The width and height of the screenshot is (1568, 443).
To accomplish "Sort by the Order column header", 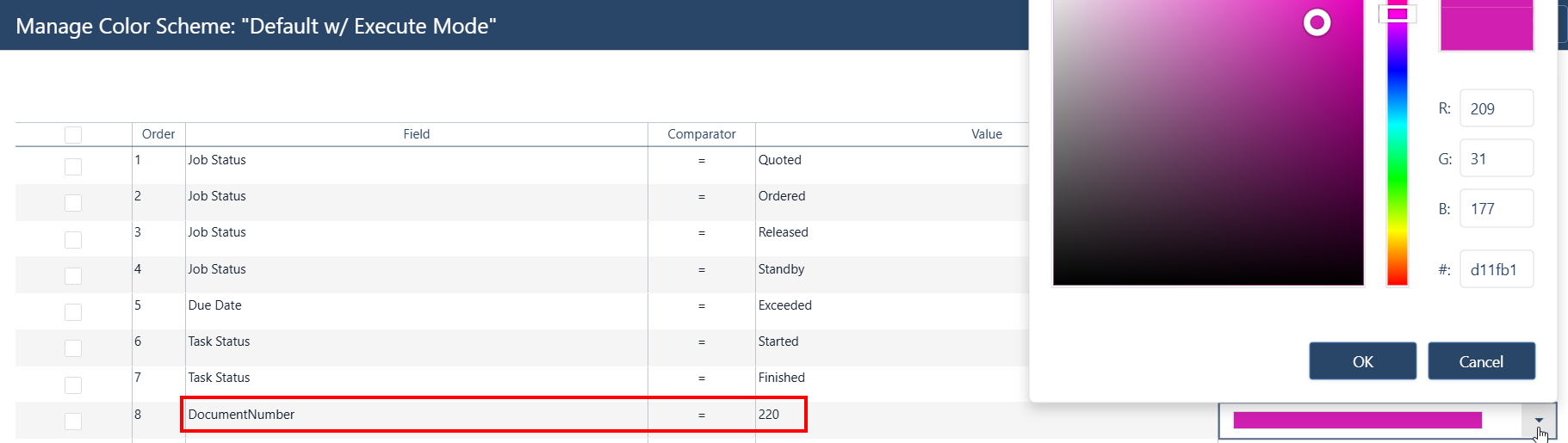I will (x=158, y=134).
